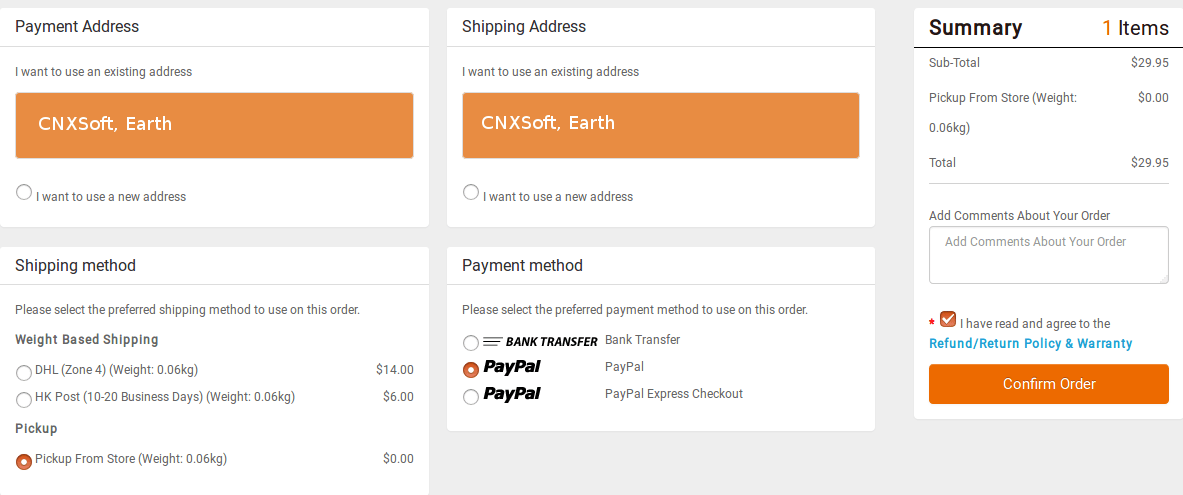
Task: Select the PayPal payment radio button
Action: coord(471,370)
